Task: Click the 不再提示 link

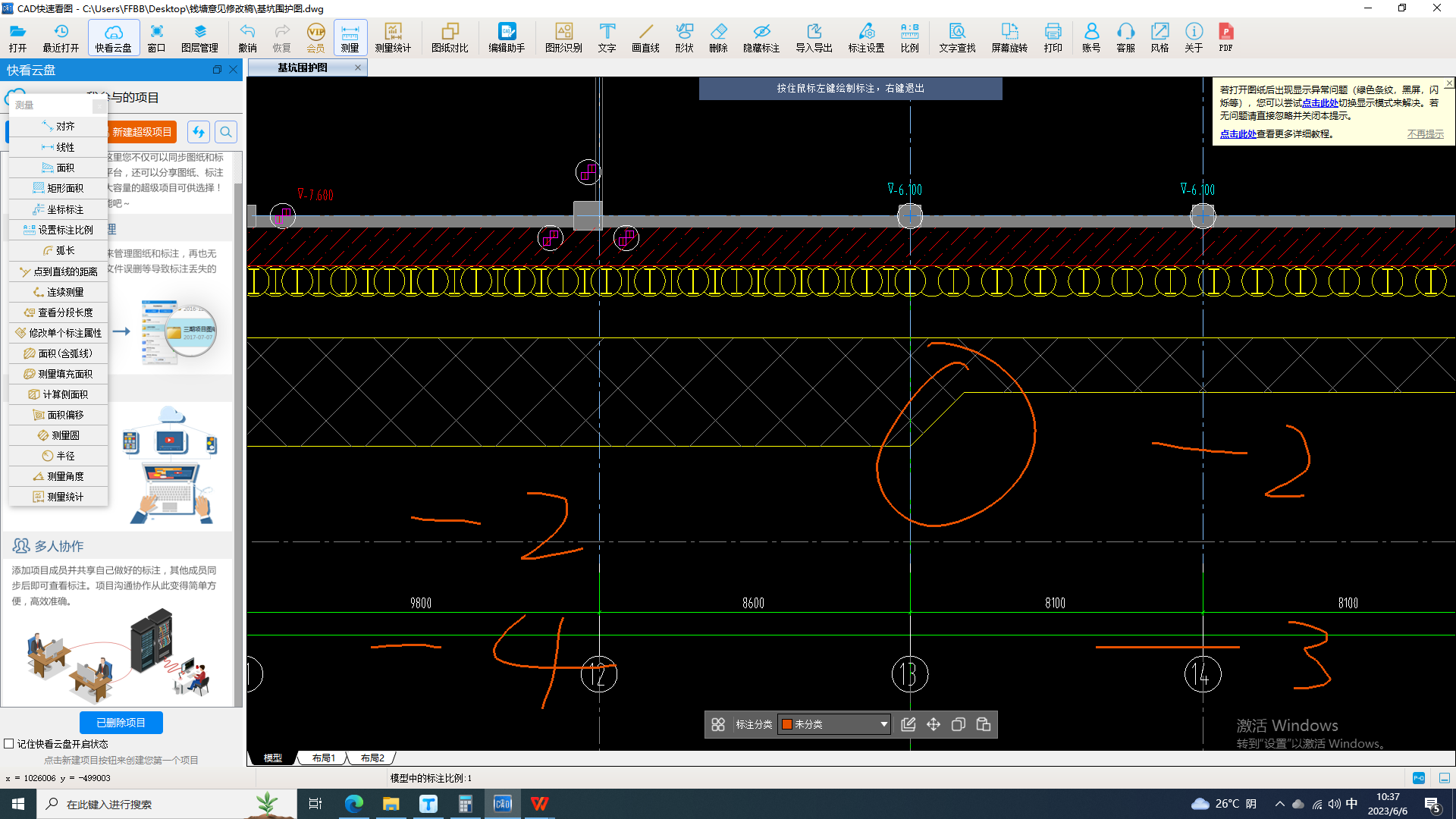Action: (x=1426, y=133)
